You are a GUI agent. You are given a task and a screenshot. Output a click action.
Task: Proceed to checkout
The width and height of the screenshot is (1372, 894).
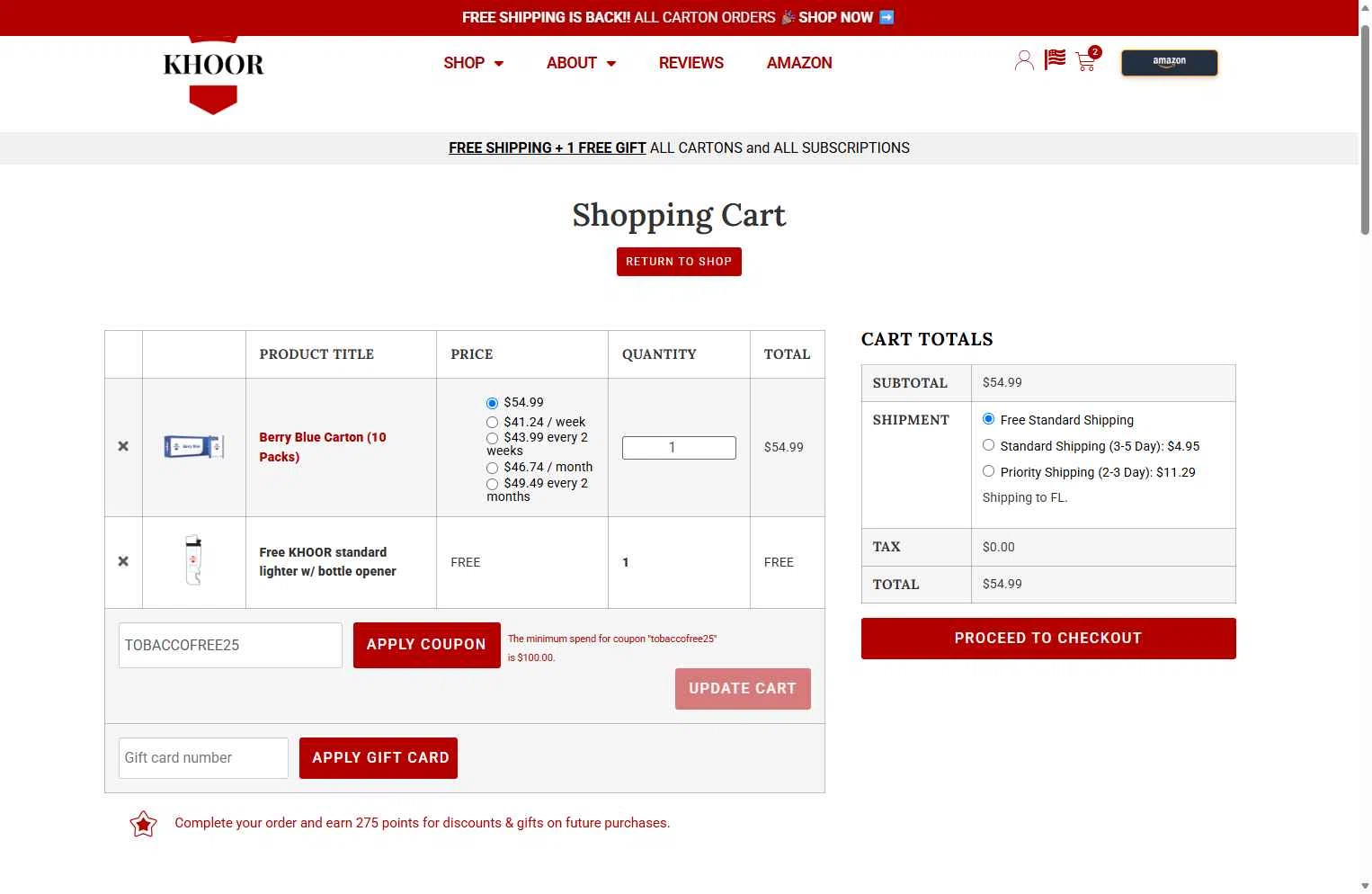(1048, 639)
